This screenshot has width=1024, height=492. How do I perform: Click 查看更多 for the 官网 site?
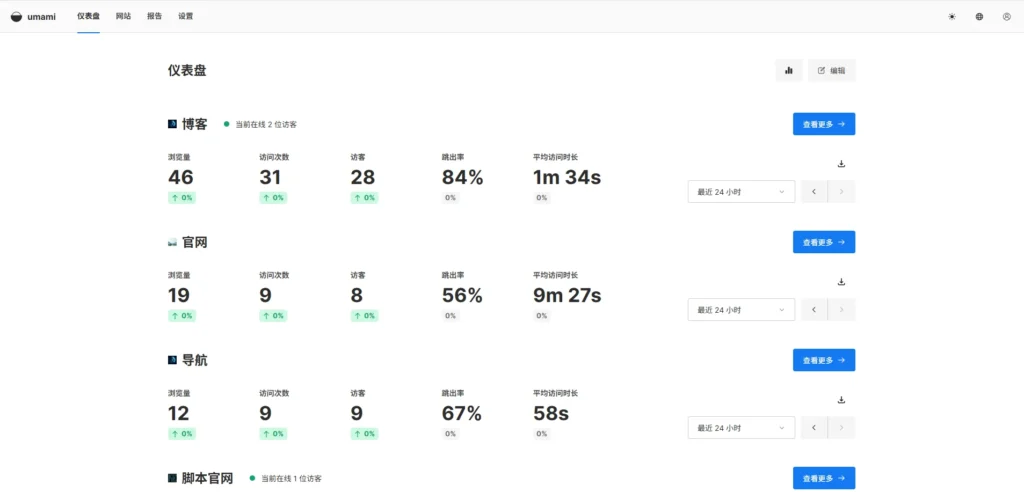coord(823,242)
